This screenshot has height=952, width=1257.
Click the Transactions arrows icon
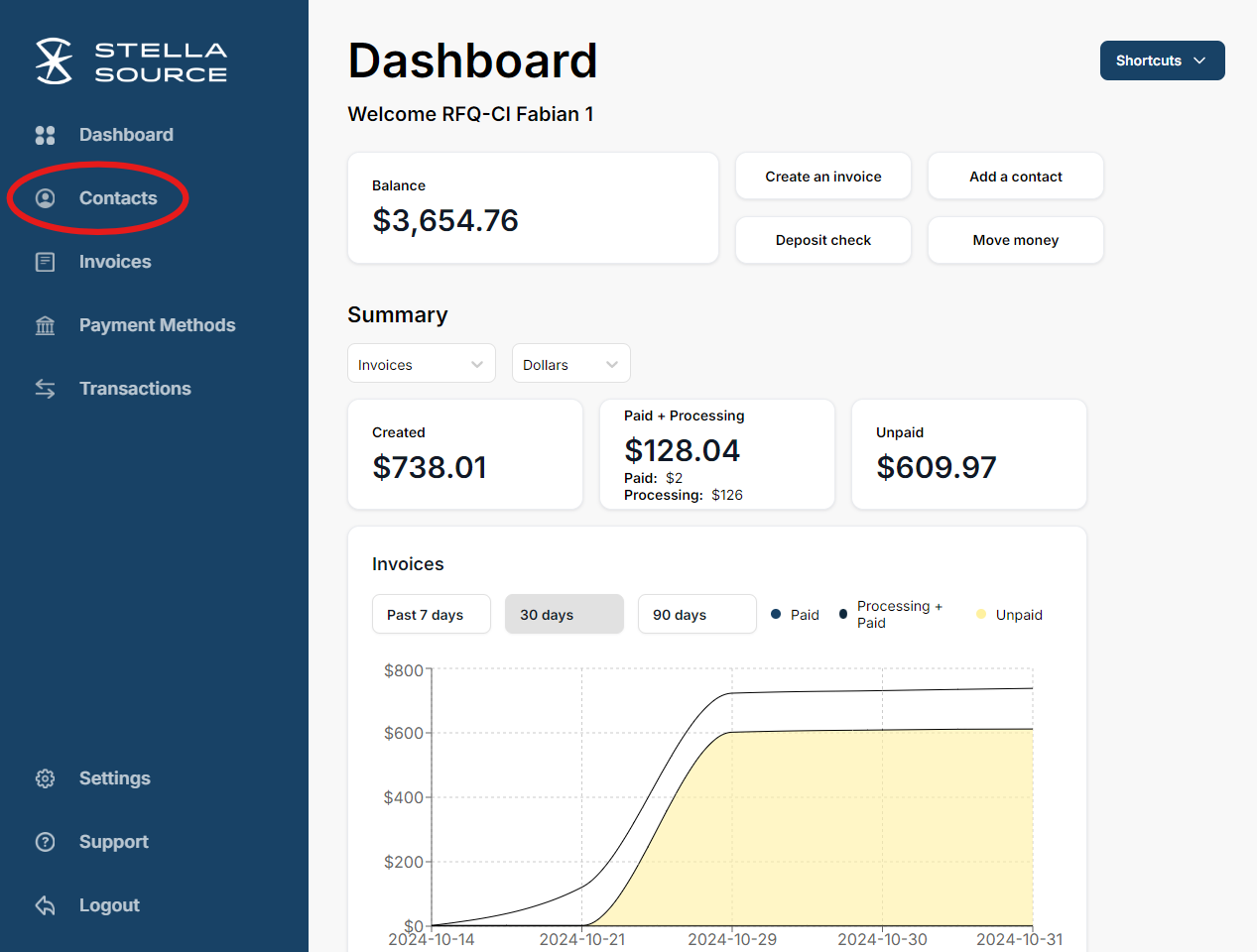(46, 389)
